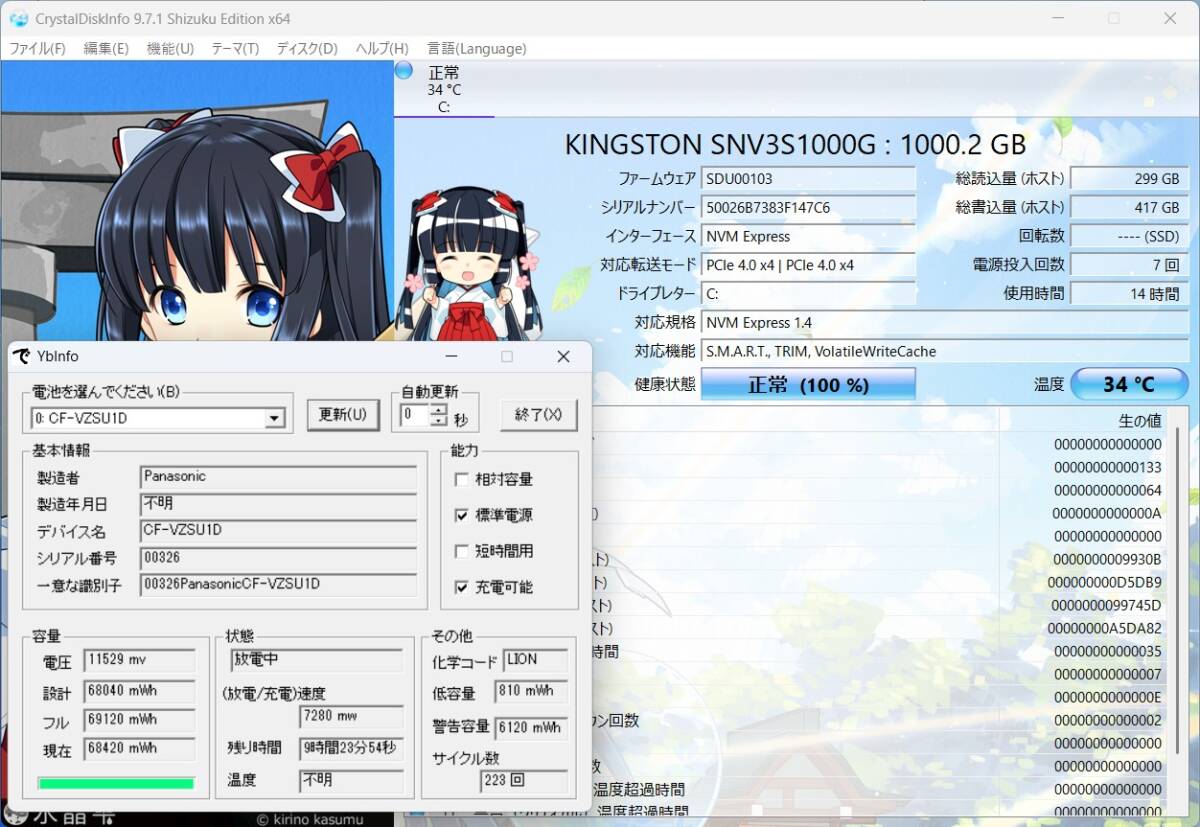Click the CrystalDiskInfo title bar app icon
This screenshot has height=827, width=1200.
(18, 18)
